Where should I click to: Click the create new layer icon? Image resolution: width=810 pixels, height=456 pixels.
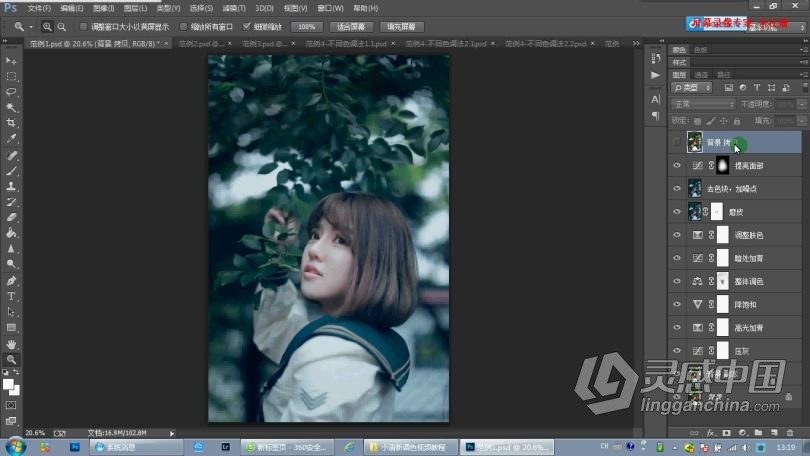[774, 433]
